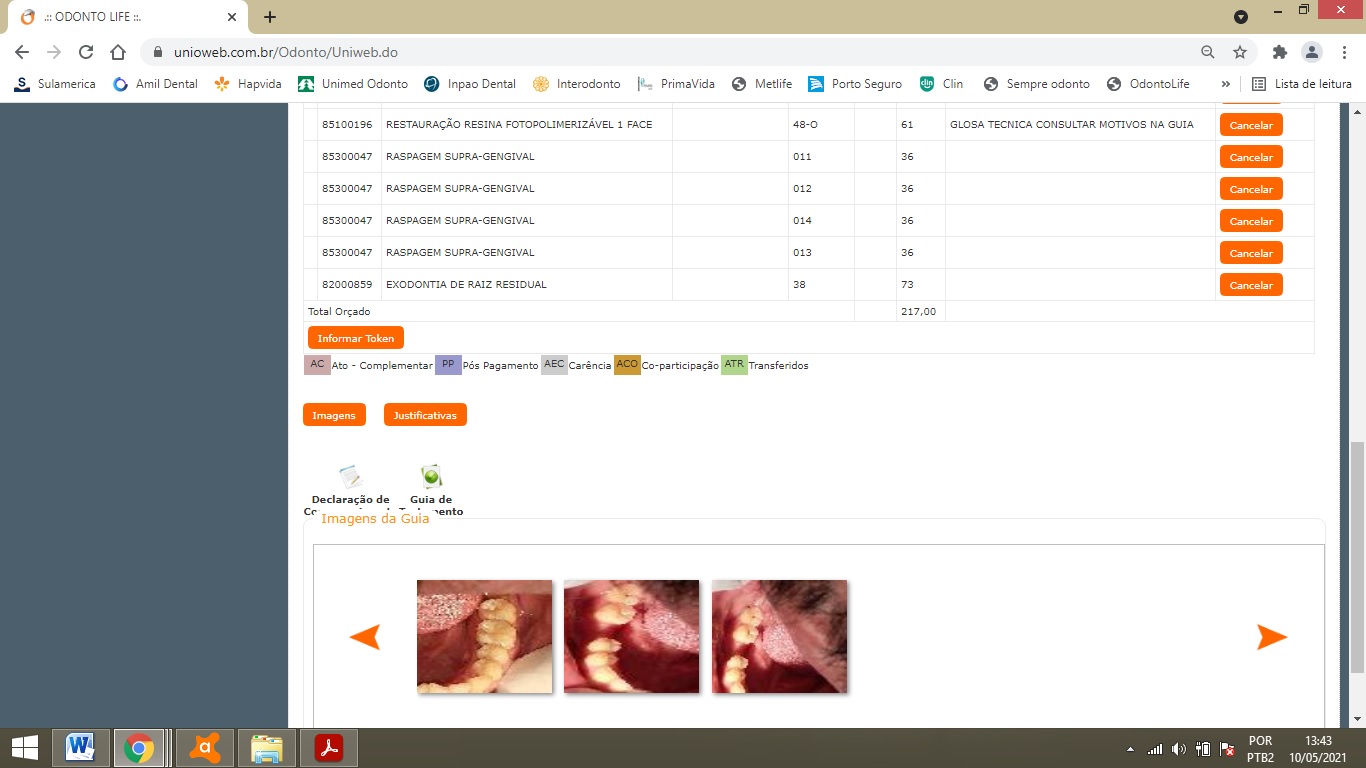Click GLOSA TECNICA CONSULTAR MOTIVOS NA GUIA
Screen dimensions: 1366x768
coord(1072,125)
